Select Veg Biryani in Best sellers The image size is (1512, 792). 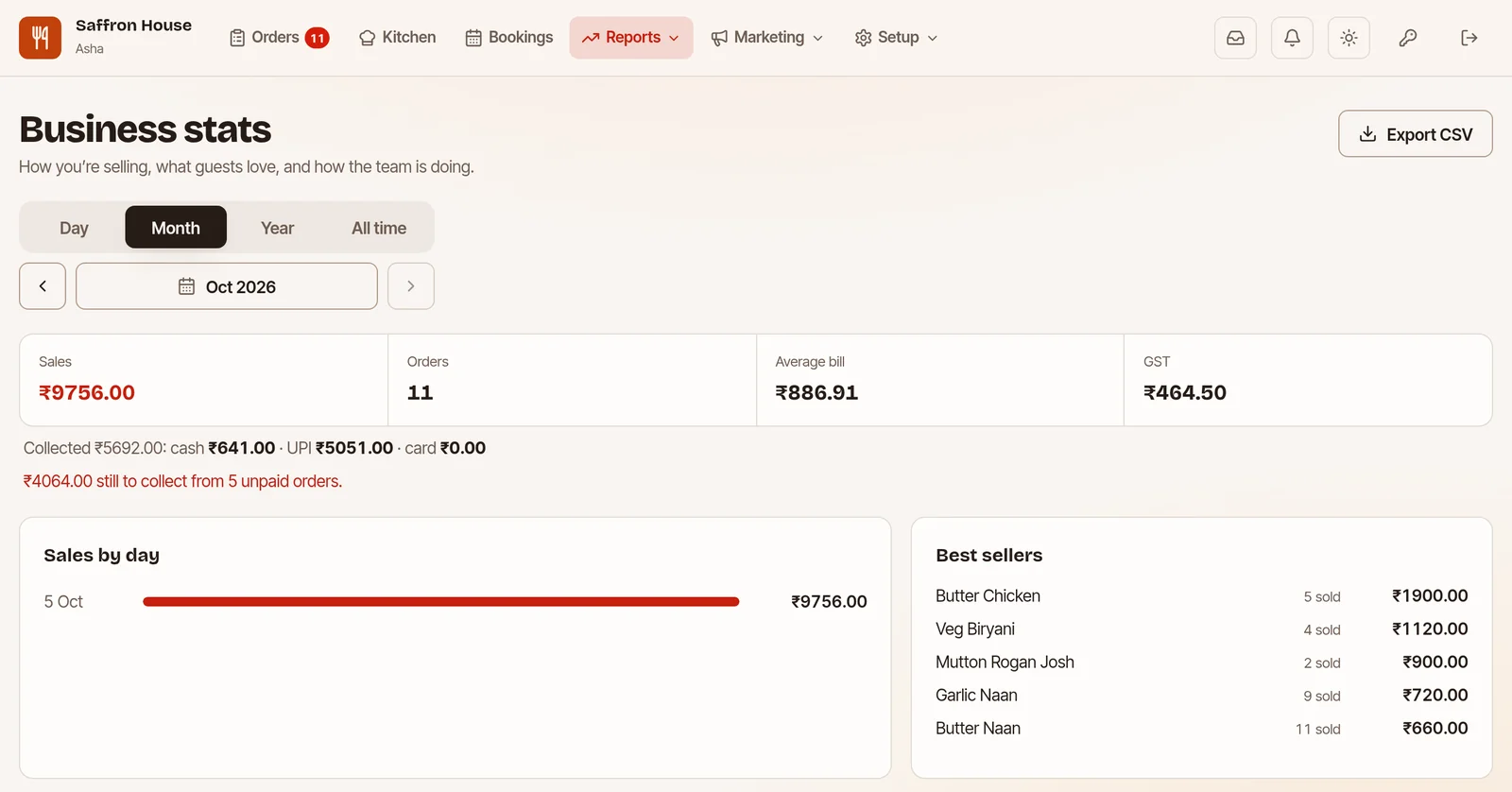coord(1202,629)
